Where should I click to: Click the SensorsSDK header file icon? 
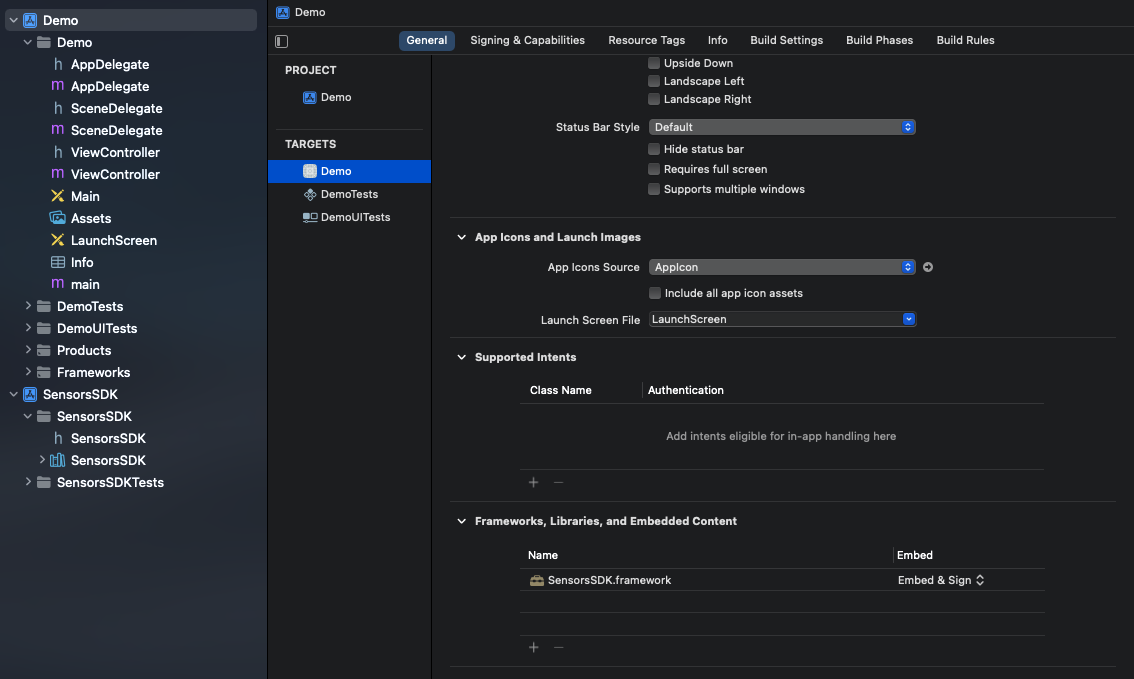(x=58, y=438)
